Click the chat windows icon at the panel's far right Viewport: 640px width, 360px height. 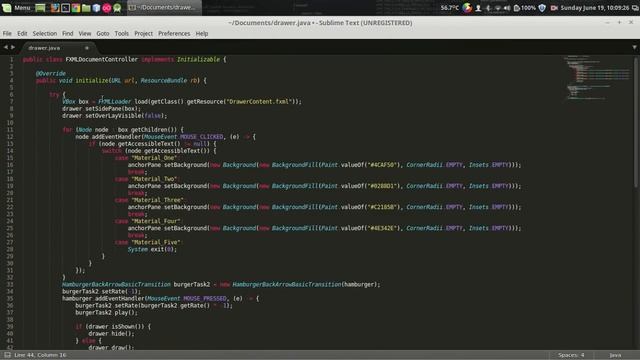[x=635, y=8]
